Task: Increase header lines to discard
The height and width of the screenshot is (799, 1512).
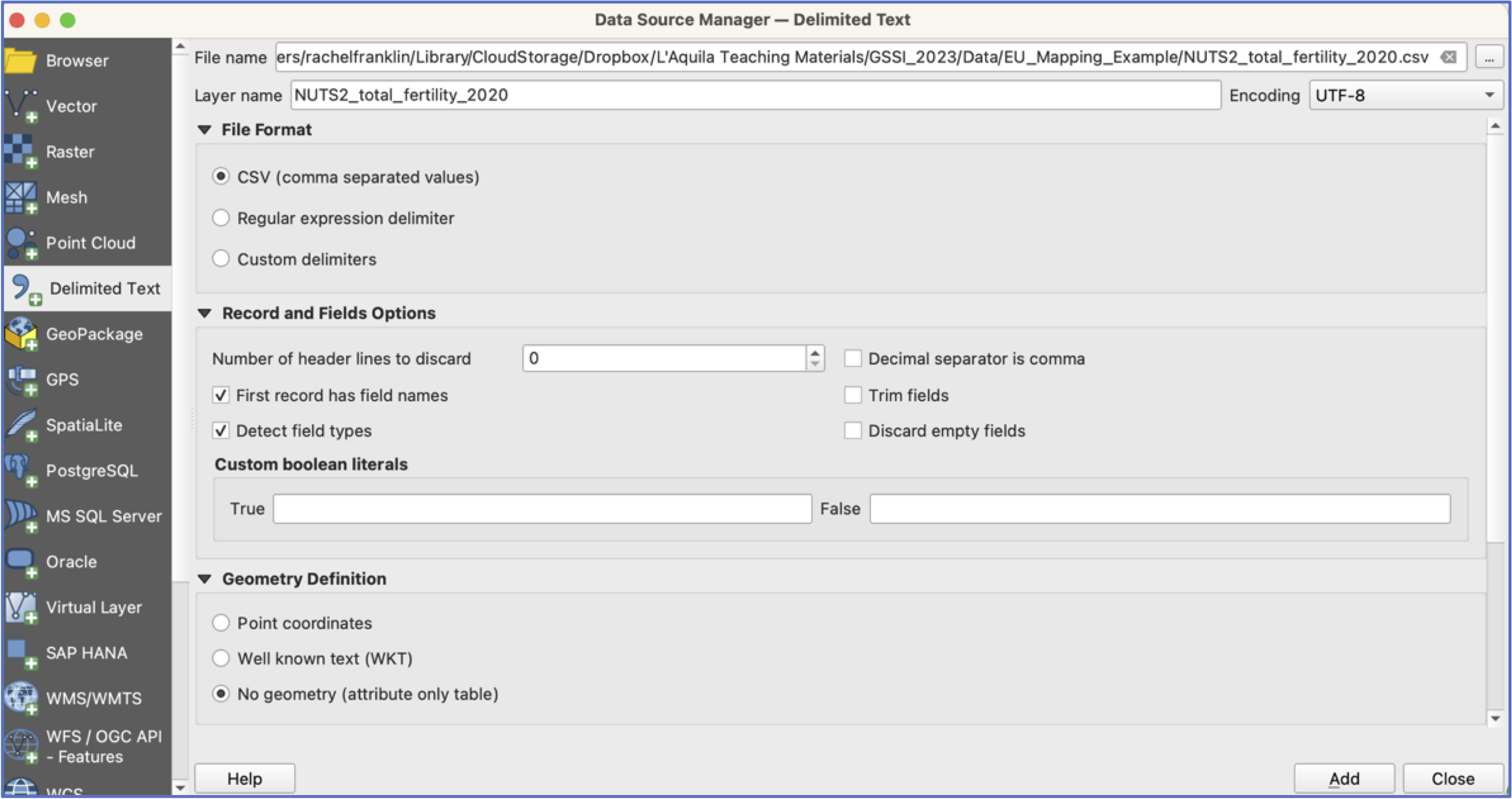Action: pos(815,353)
